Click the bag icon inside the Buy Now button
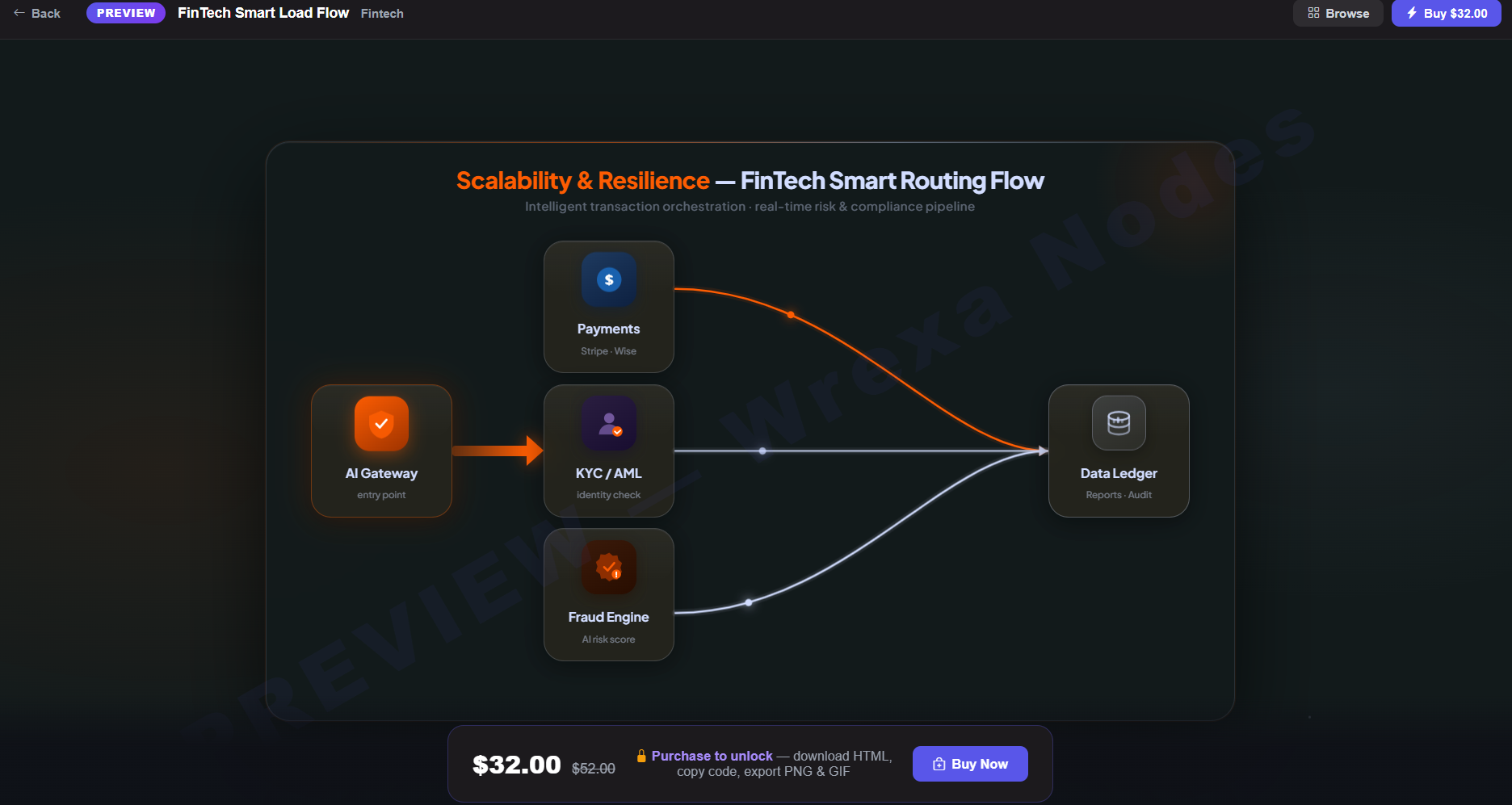This screenshot has height=805, width=1512. (939, 763)
